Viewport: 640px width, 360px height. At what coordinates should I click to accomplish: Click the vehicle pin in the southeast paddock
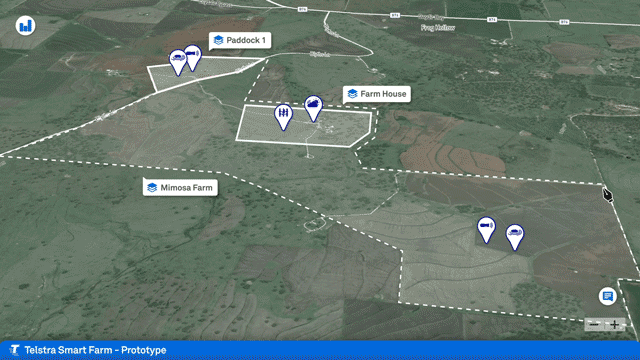[515, 237]
